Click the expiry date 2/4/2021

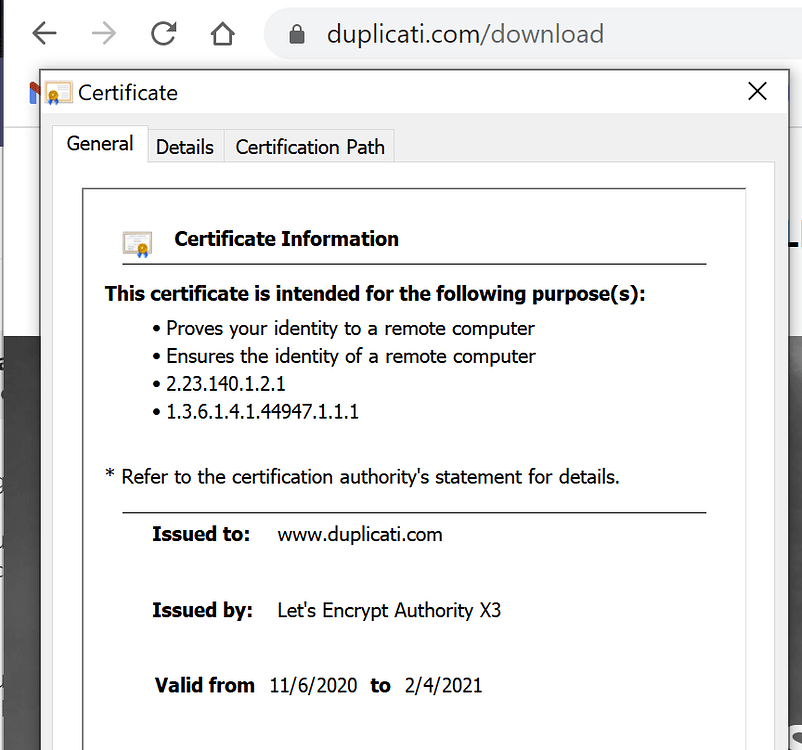click(x=443, y=686)
